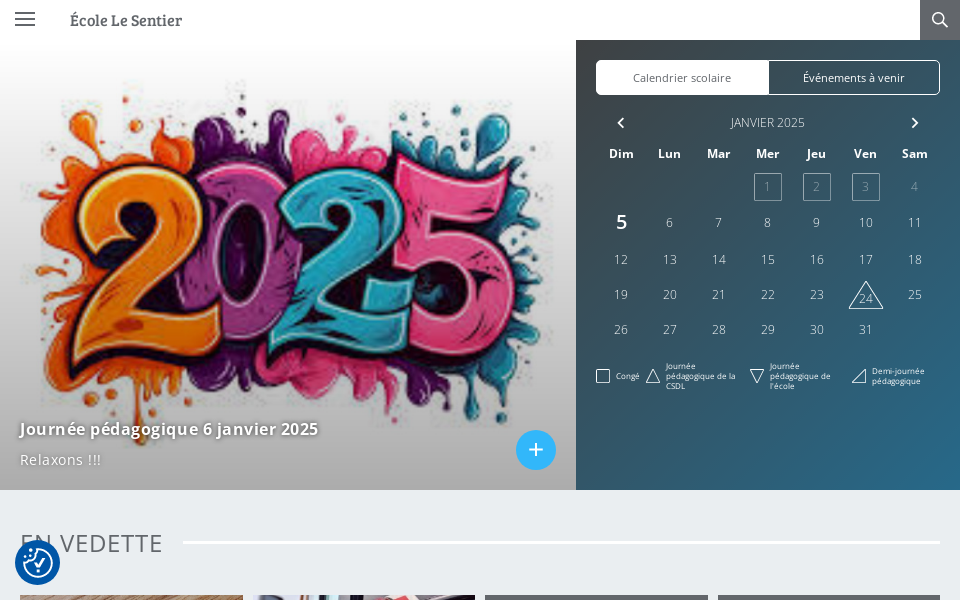Select today's date, January 5
960x600 pixels.
(x=621, y=222)
